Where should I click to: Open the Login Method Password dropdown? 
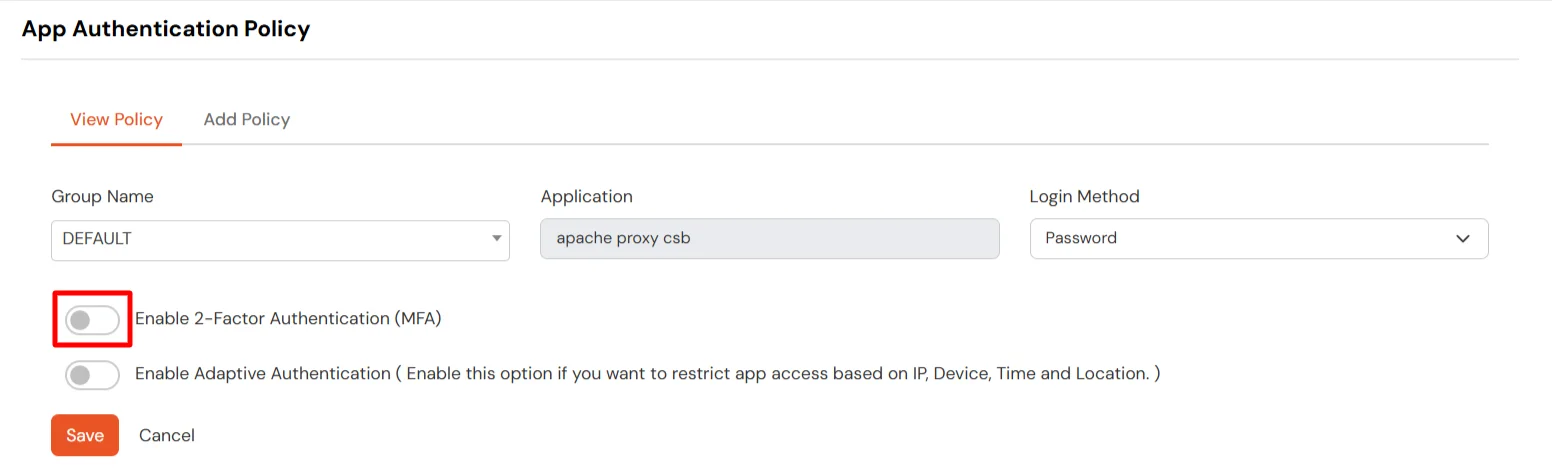[x=1258, y=239]
